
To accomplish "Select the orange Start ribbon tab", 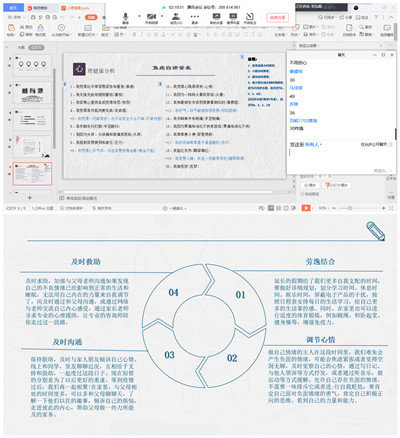I will click(91, 17).
